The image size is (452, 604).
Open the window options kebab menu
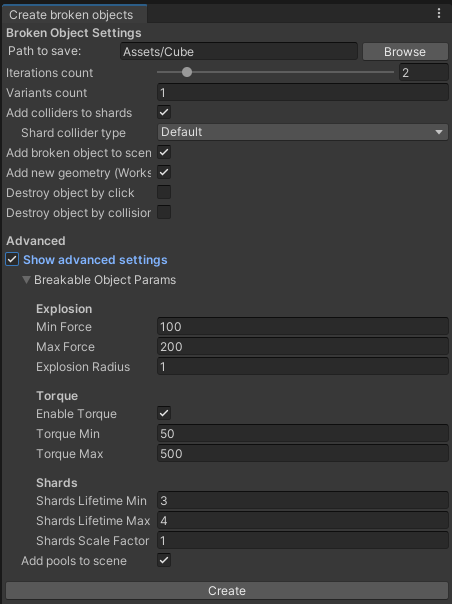click(x=439, y=13)
